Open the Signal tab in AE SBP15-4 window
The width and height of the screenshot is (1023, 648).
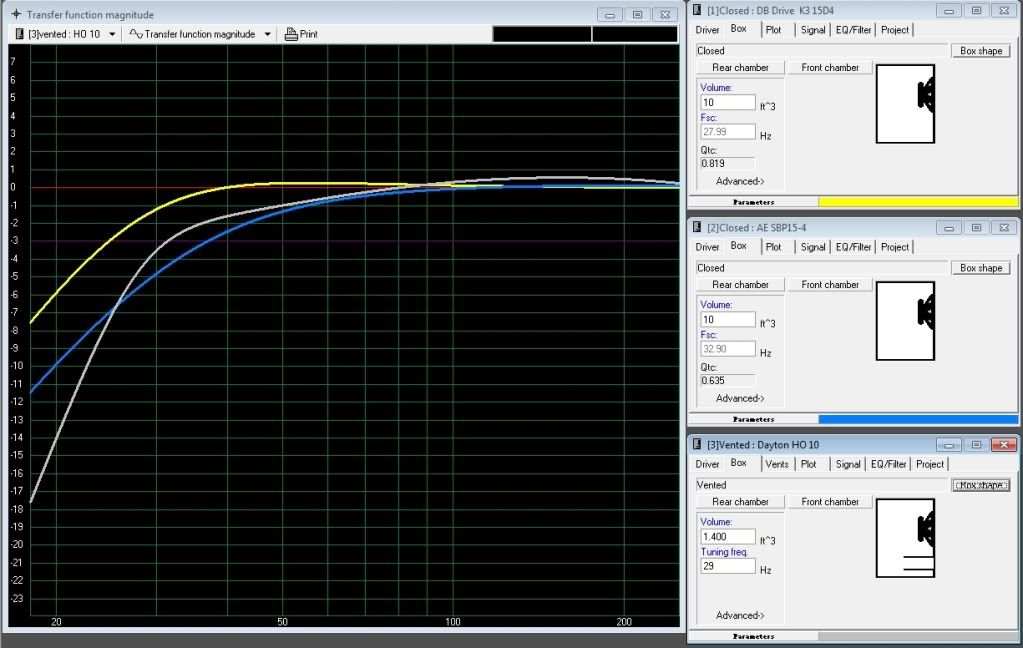pyautogui.click(x=813, y=247)
